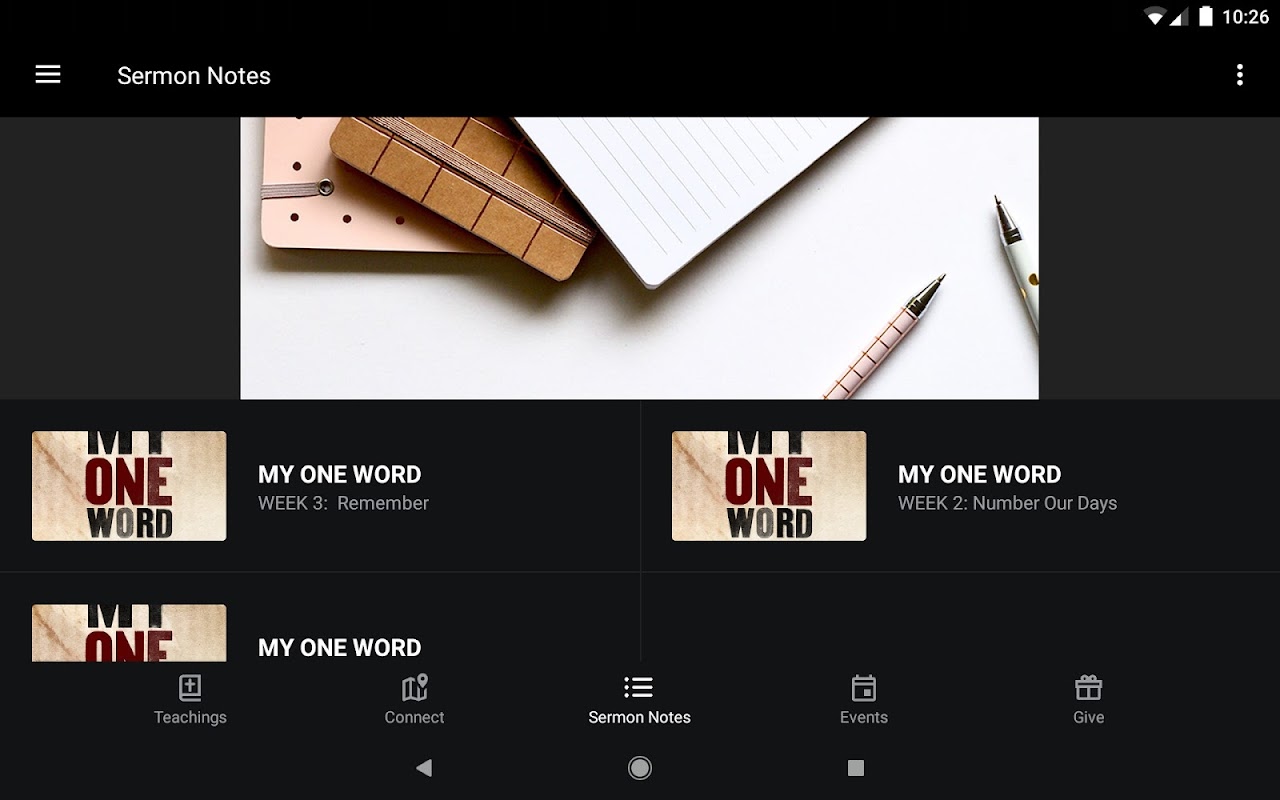Screen dimensions: 1280x800
Task: Tap the Events calendar icon
Action: tap(864, 688)
